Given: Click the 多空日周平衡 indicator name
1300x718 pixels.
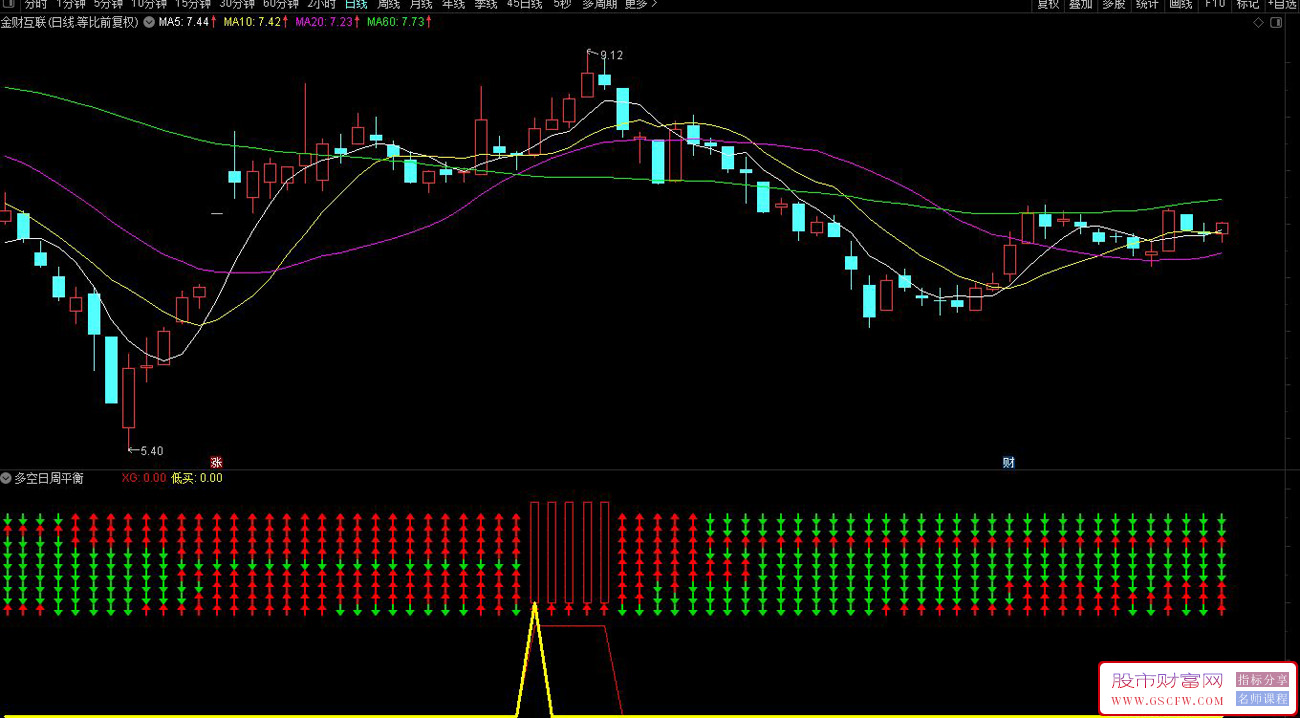Looking at the screenshot, I should click(x=49, y=478).
